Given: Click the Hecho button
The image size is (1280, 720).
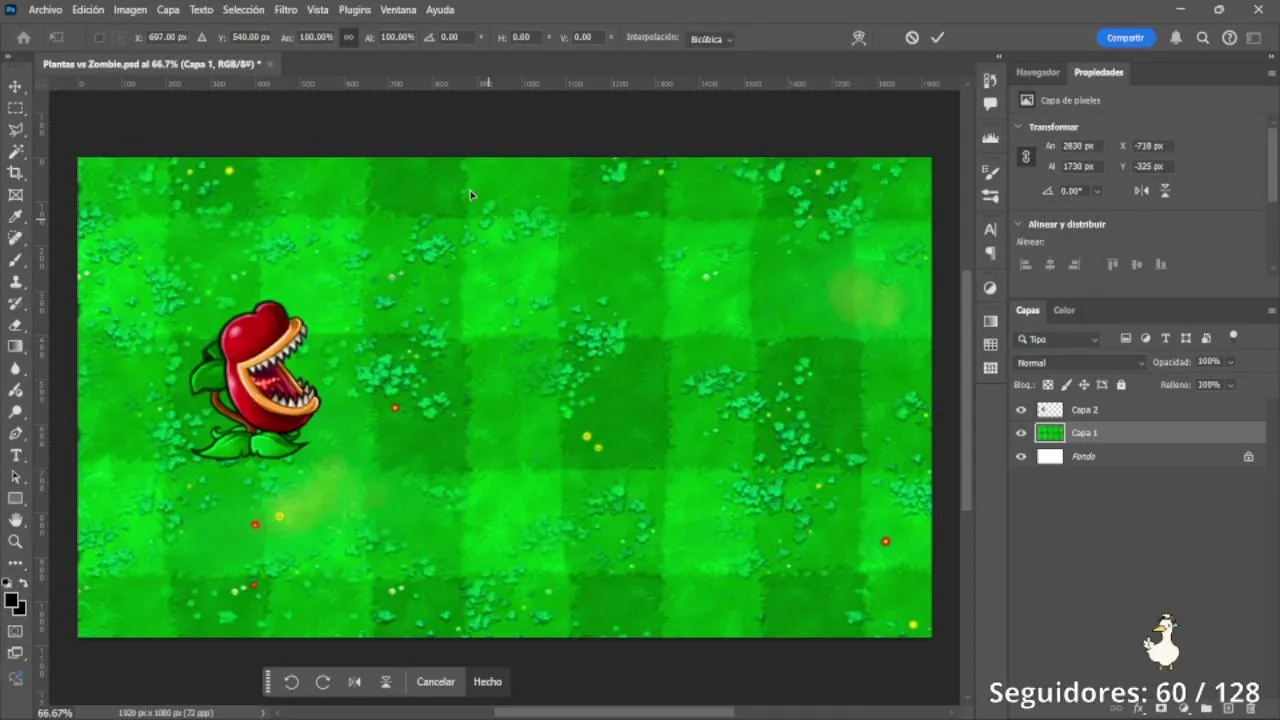Looking at the screenshot, I should [x=488, y=682].
